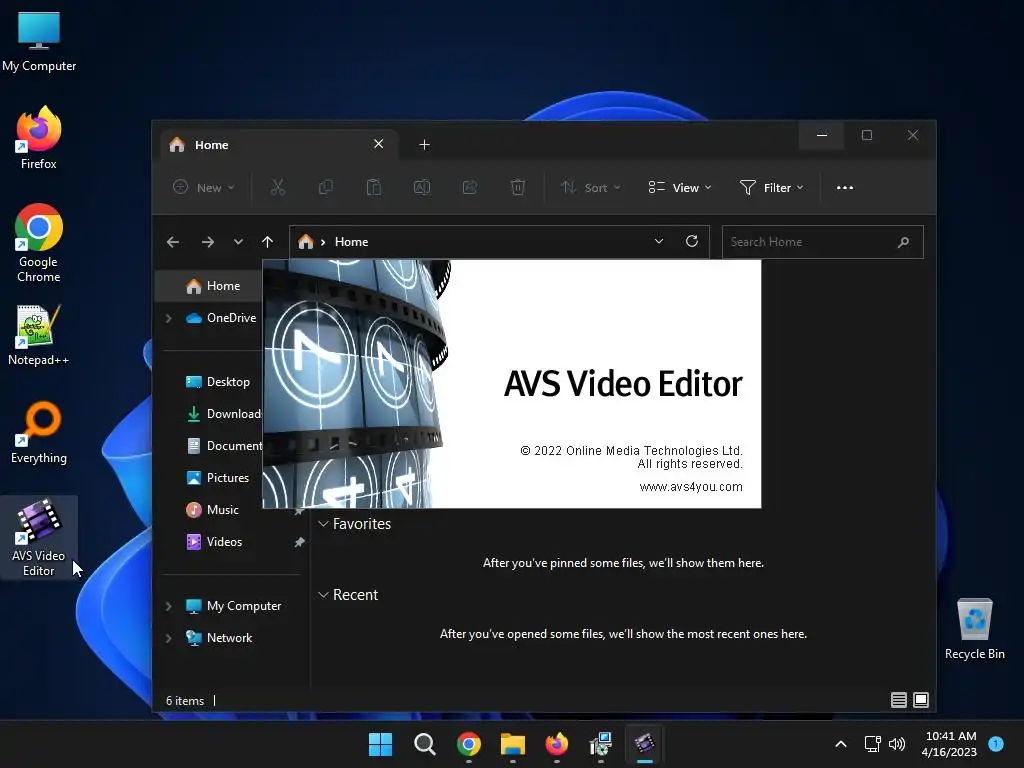Viewport: 1024px width, 768px height.
Task: Refresh the Home folder view
Action: 692,242
